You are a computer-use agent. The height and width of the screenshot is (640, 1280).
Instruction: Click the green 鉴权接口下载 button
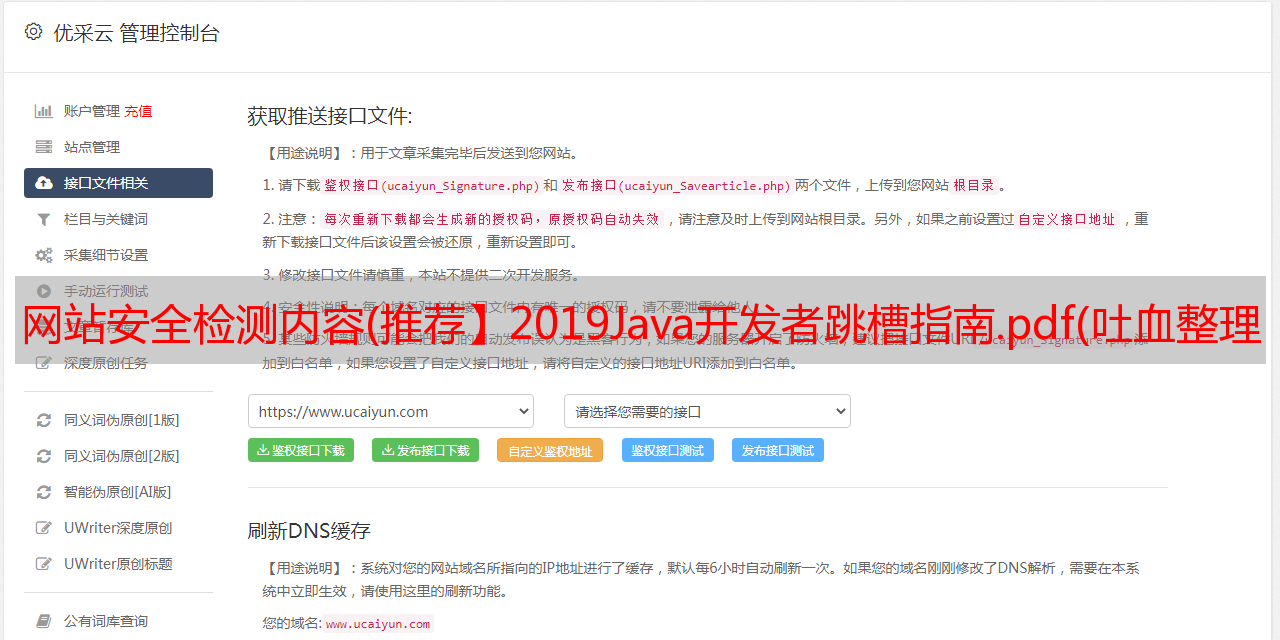pos(301,450)
